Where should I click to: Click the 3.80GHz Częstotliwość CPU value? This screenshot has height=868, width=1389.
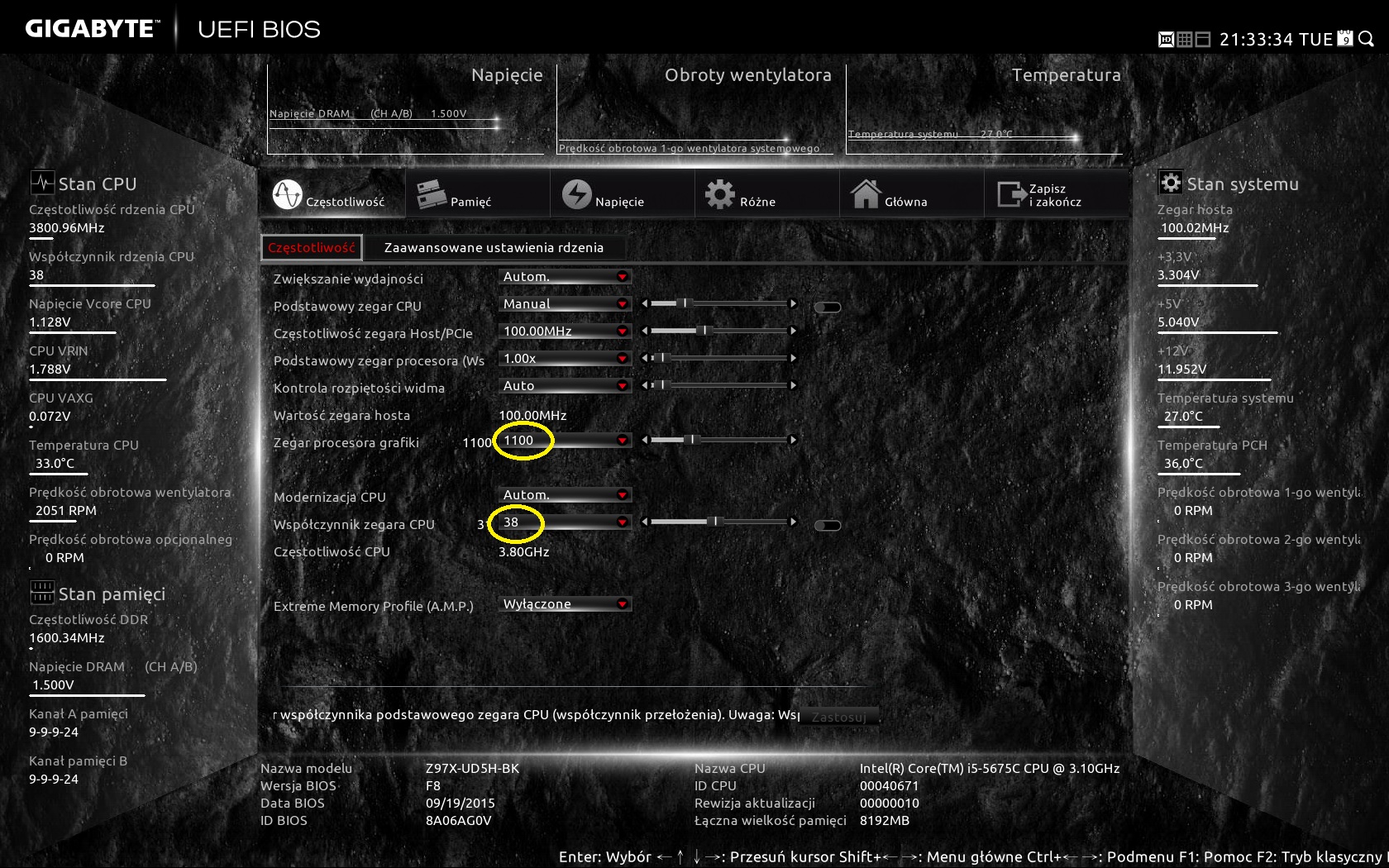(524, 552)
